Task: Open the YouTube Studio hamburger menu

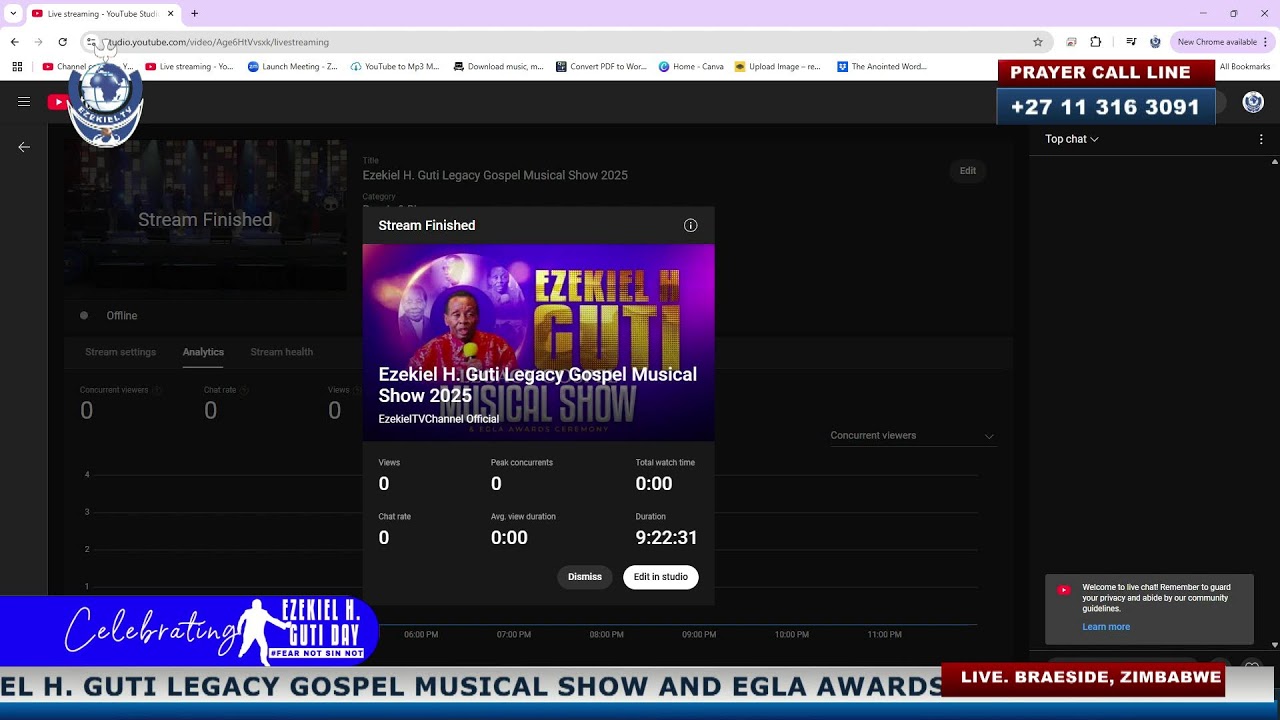Action: point(24,102)
